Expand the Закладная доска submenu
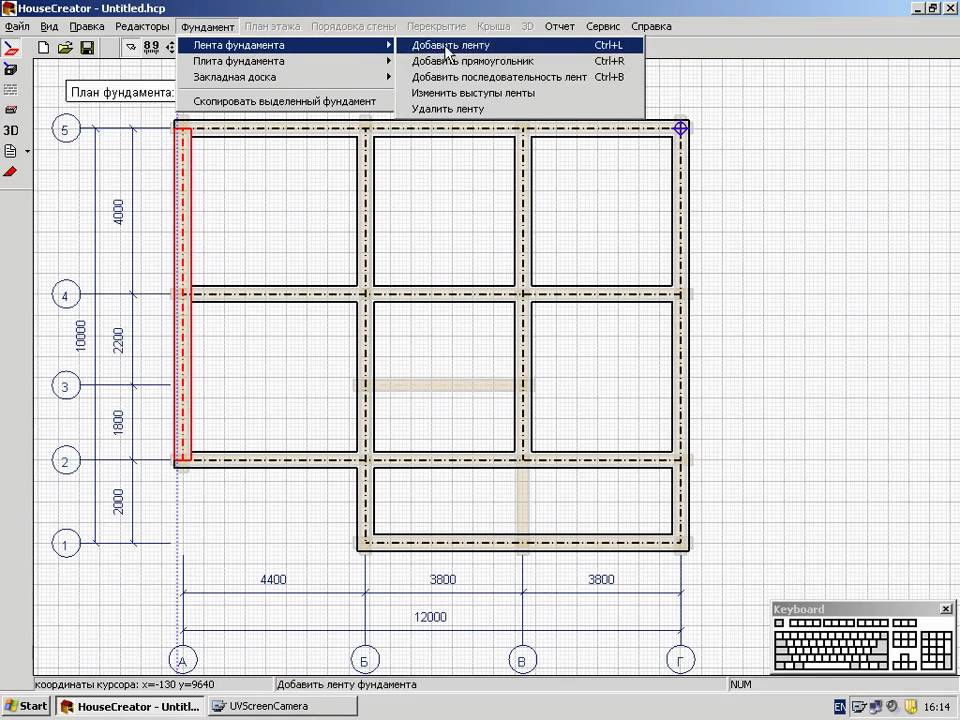 (286, 77)
